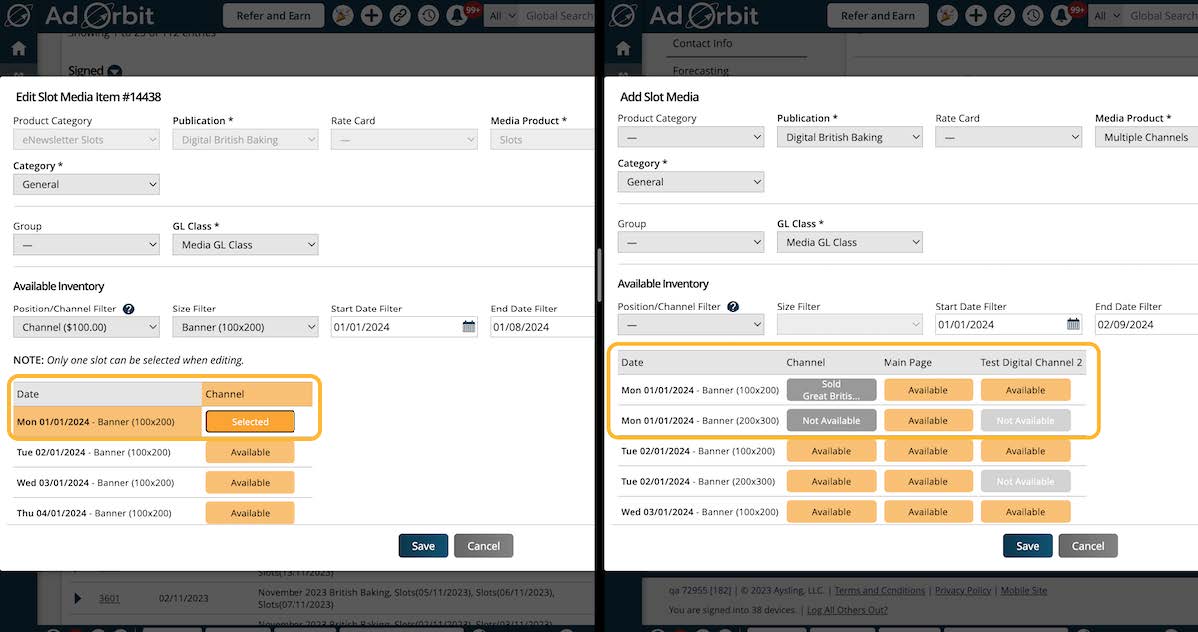Viewport: 1198px width, 632px height.
Task: Select Main Page slot for Mon 01/01/2024 Banner (200x300)
Action: [928, 420]
